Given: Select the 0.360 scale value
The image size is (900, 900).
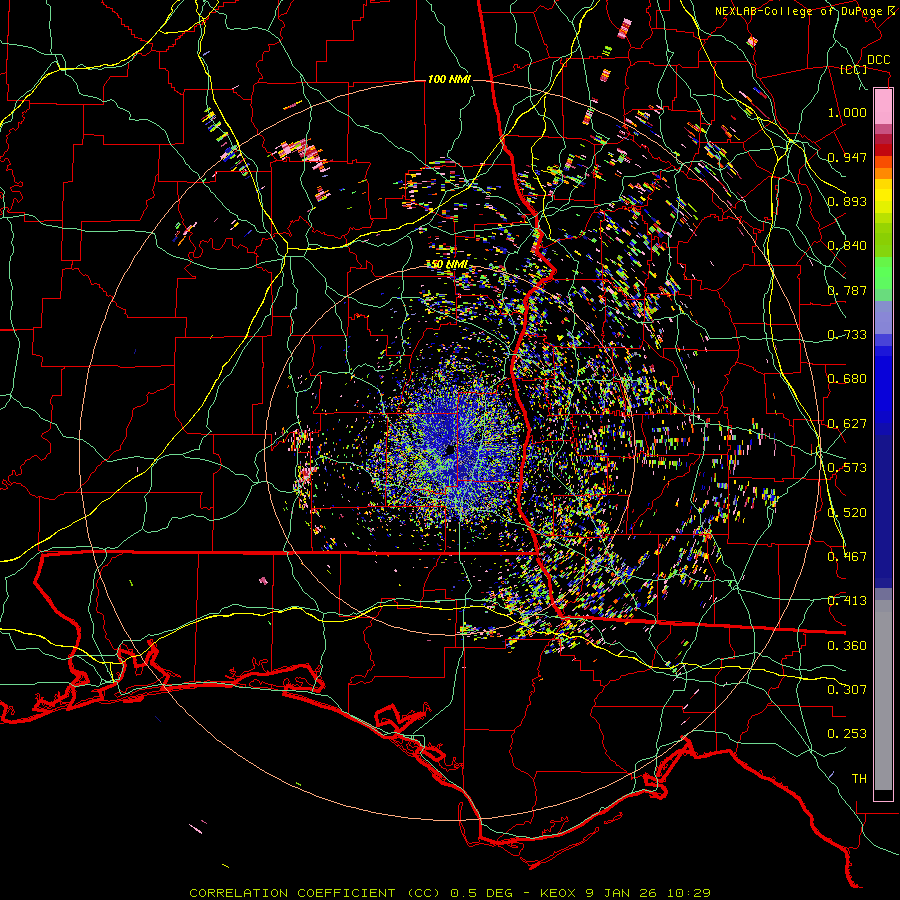Looking at the screenshot, I should tap(847, 646).
